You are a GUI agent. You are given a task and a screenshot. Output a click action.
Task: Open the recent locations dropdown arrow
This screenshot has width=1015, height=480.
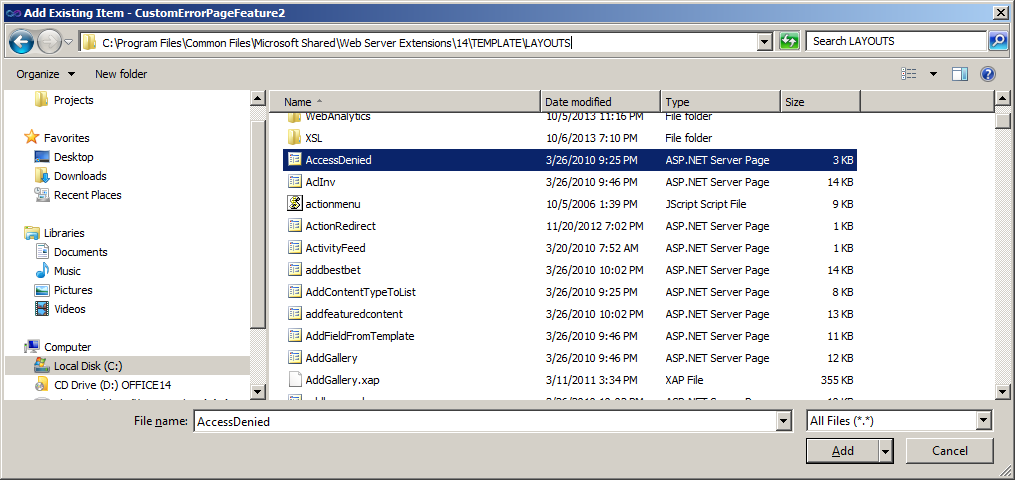pos(69,43)
